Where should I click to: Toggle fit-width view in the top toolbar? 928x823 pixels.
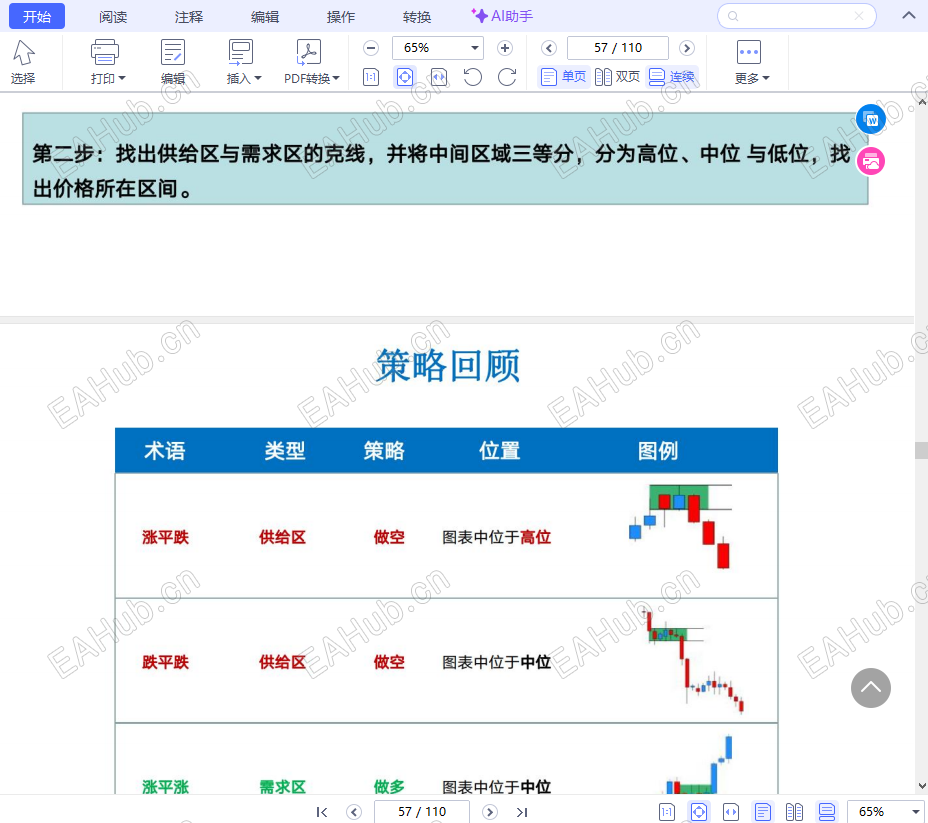(439, 77)
